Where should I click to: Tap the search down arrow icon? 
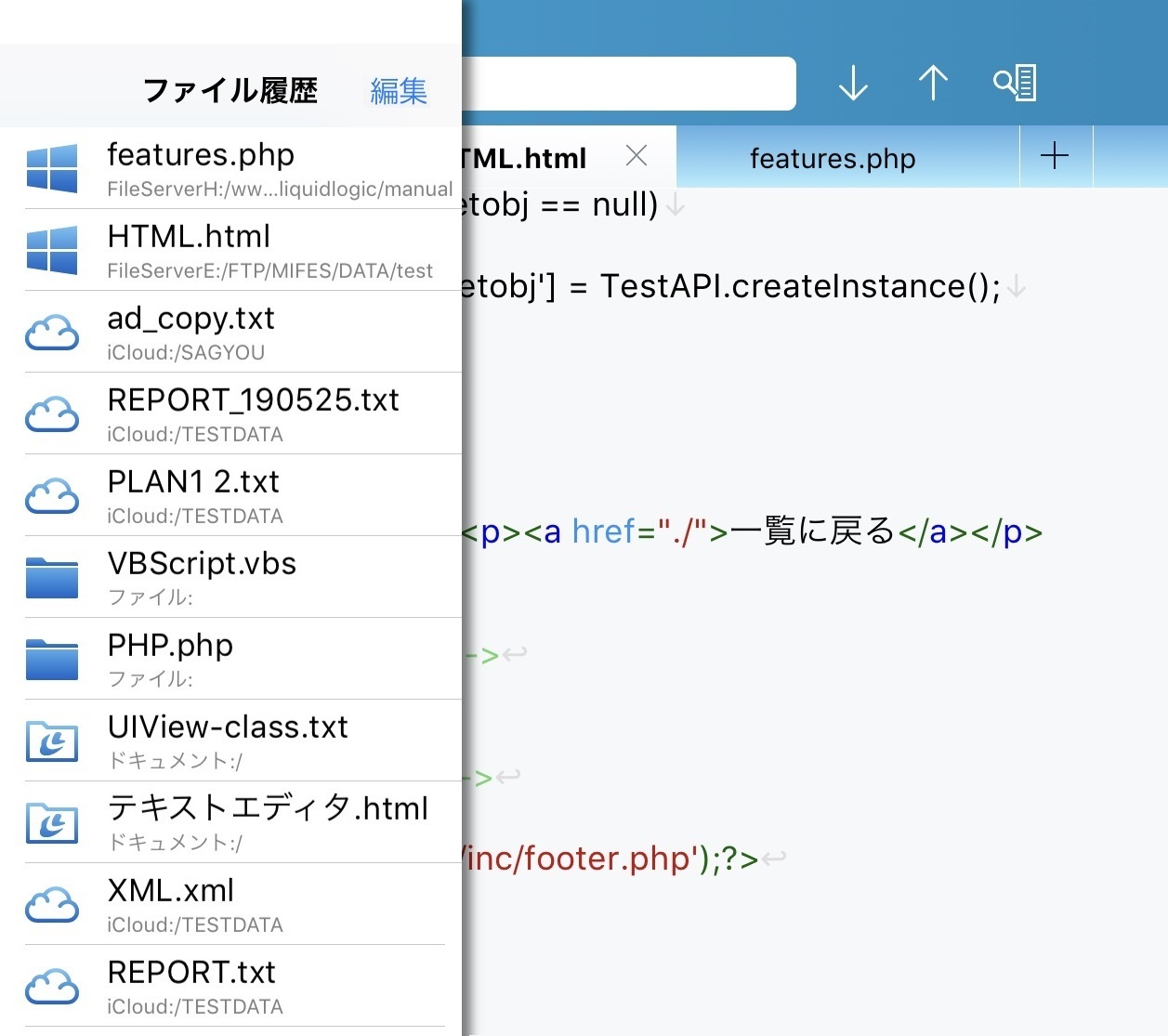coord(852,84)
